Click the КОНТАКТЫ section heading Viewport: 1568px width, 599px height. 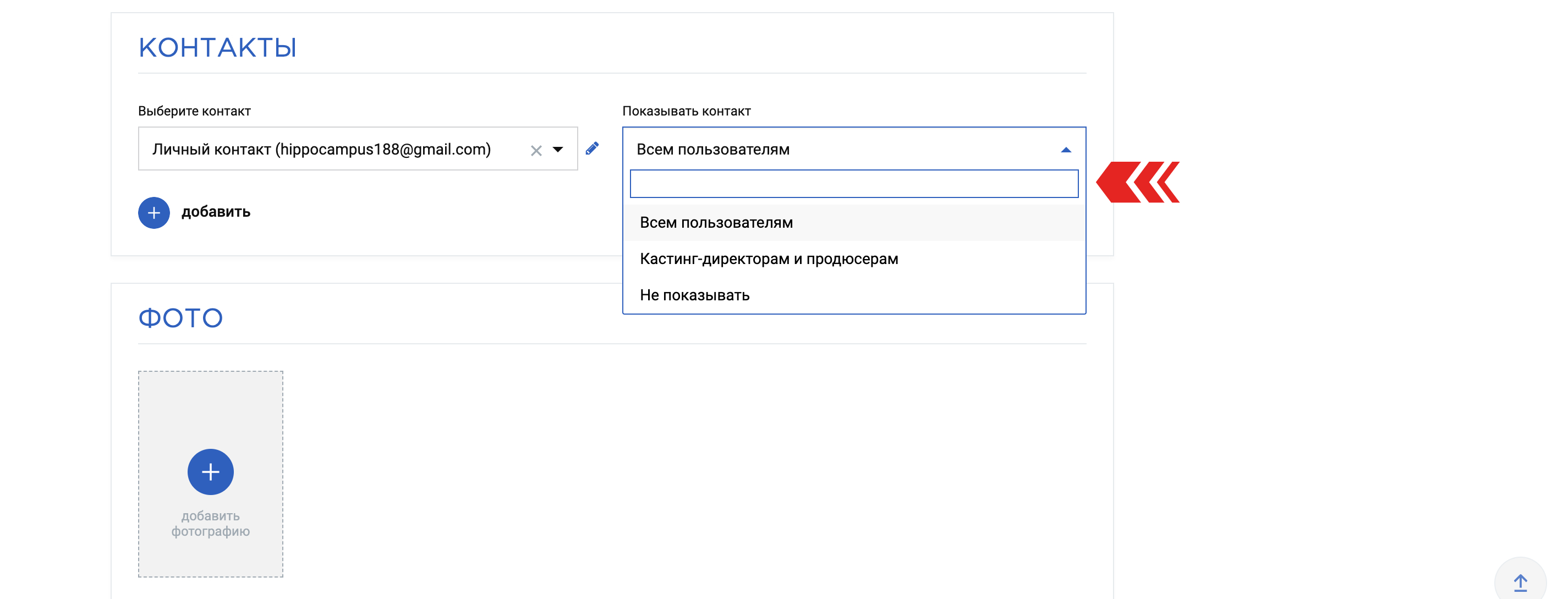coord(217,47)
